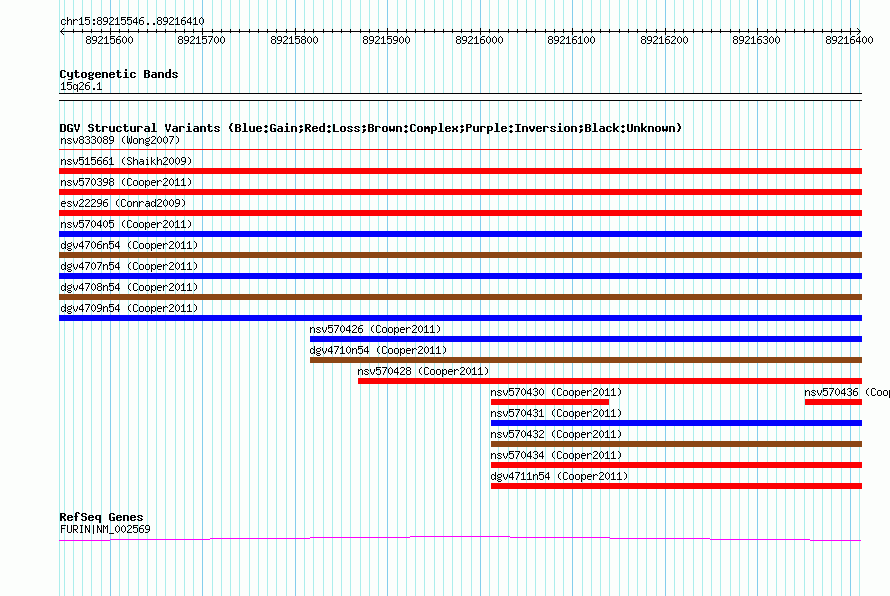Select the nsv570431 blue gain bar

pos(677,423)
